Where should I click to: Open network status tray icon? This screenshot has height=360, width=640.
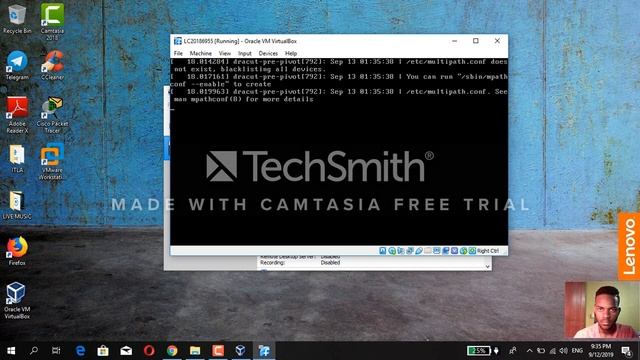pos(553,351)
